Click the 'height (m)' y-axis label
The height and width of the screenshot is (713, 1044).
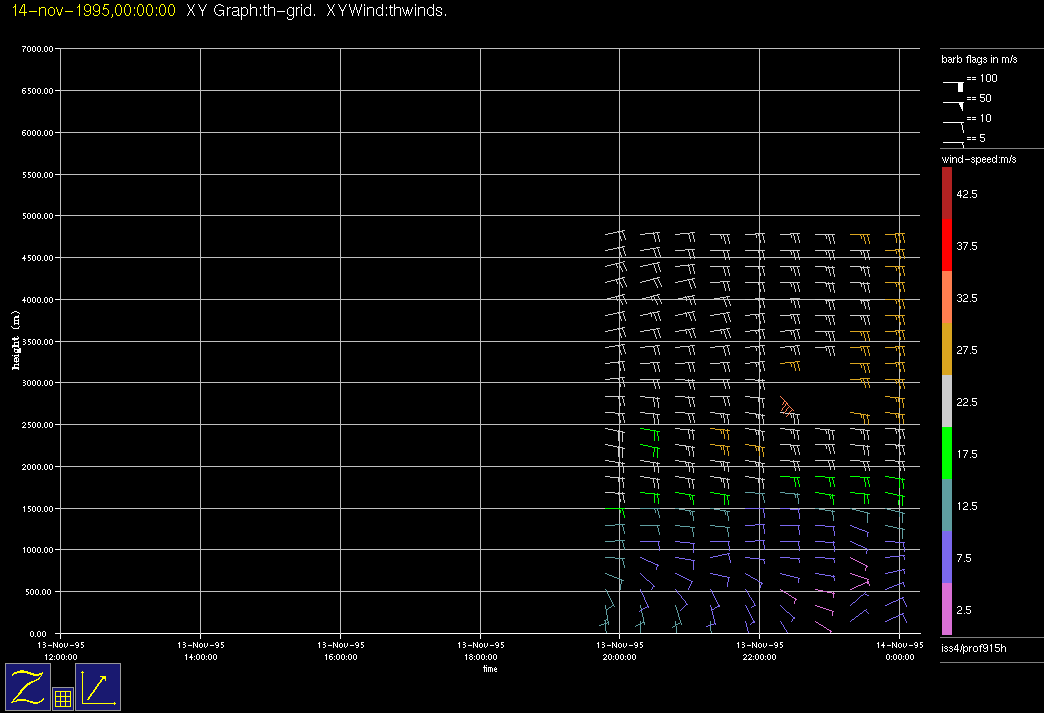point(16,340)
